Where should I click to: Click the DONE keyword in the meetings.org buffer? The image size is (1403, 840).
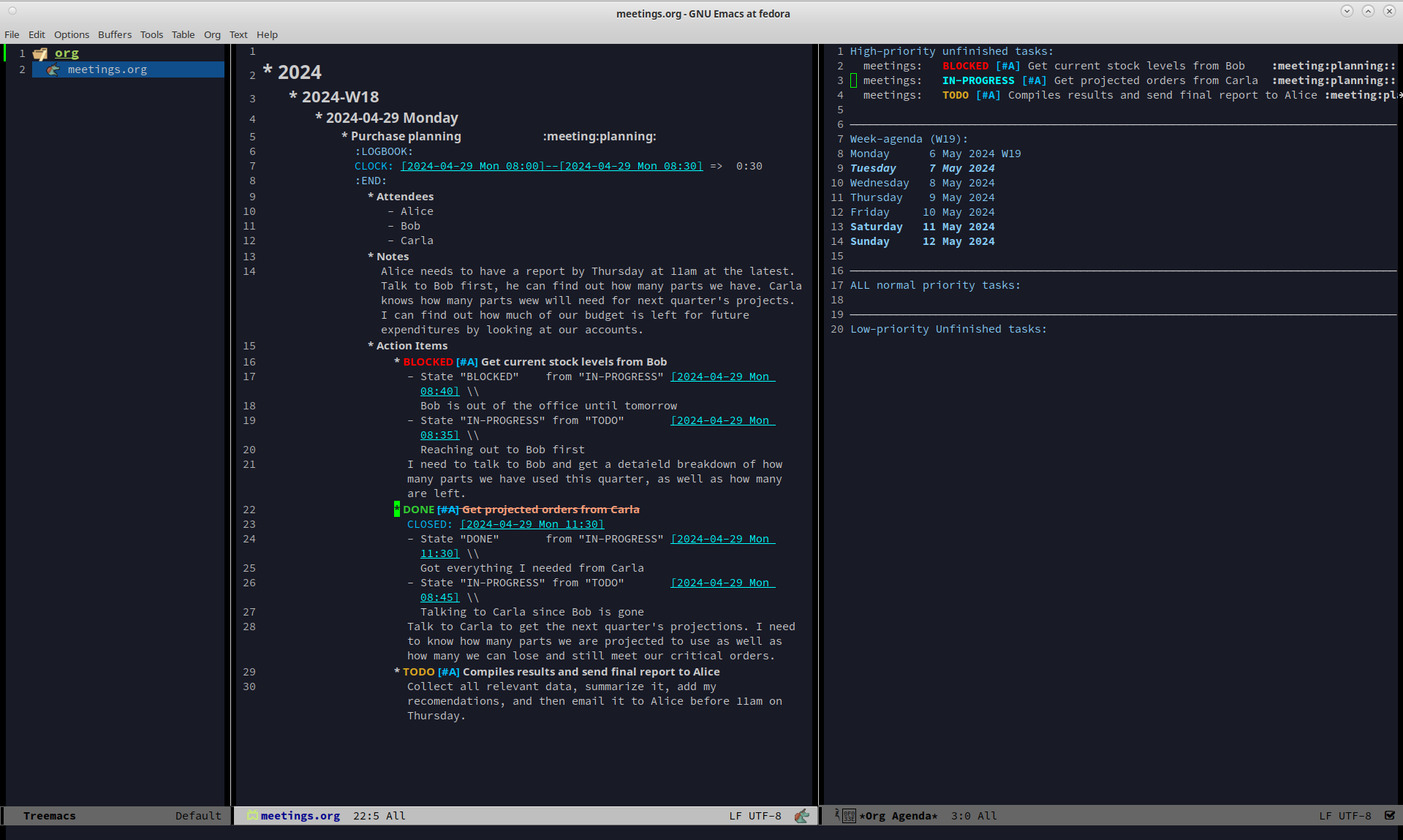[419, 509]
